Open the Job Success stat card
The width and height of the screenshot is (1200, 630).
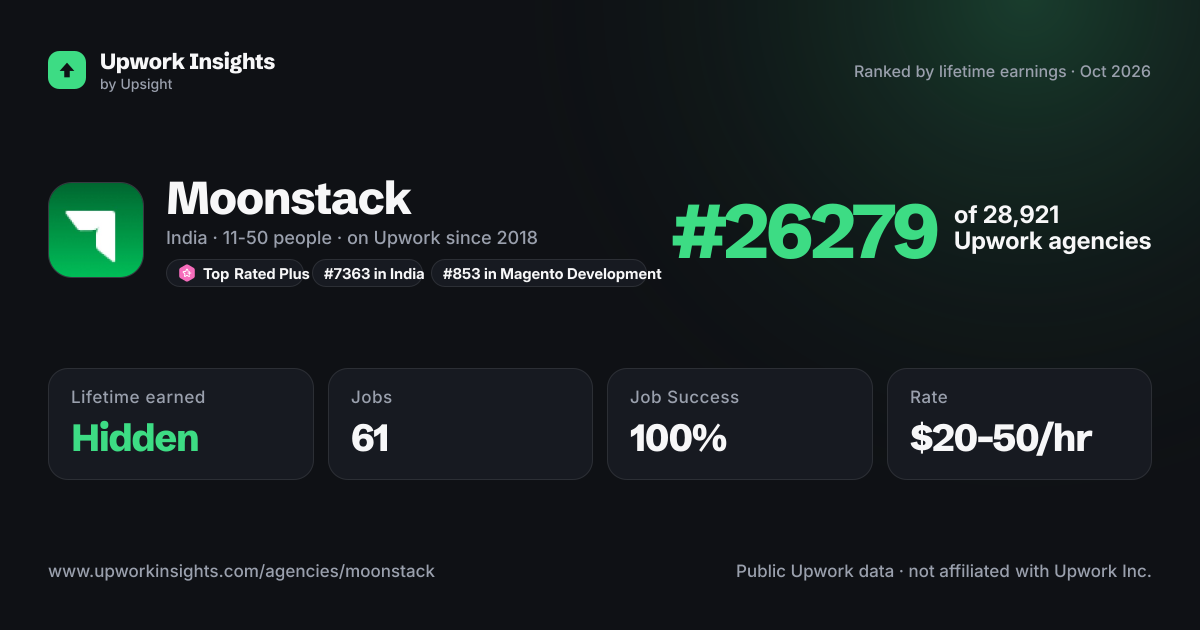tap(740, 424)
